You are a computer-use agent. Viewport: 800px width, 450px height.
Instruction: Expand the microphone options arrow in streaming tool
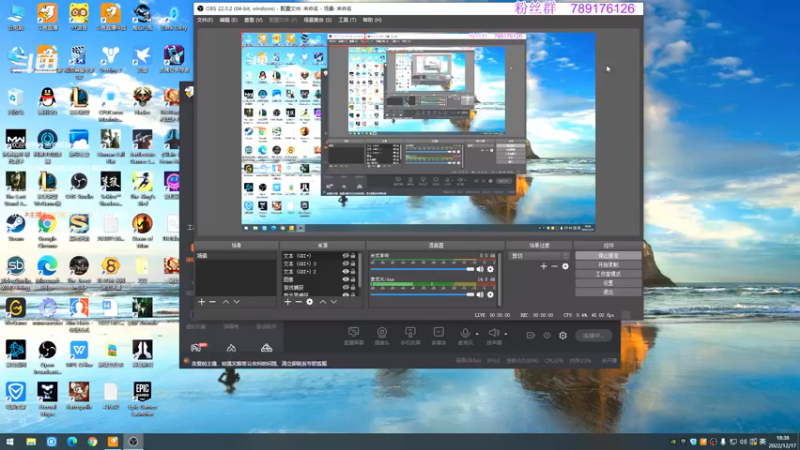477,334
